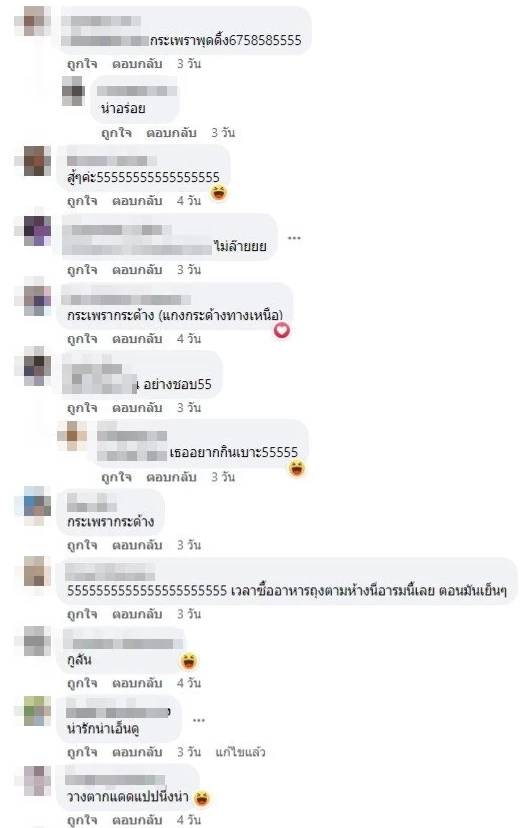Click 3 วัน timestamp under เธออยากกินเบาะ reply
Screen dimensions: 530x828
click(223, 477)
